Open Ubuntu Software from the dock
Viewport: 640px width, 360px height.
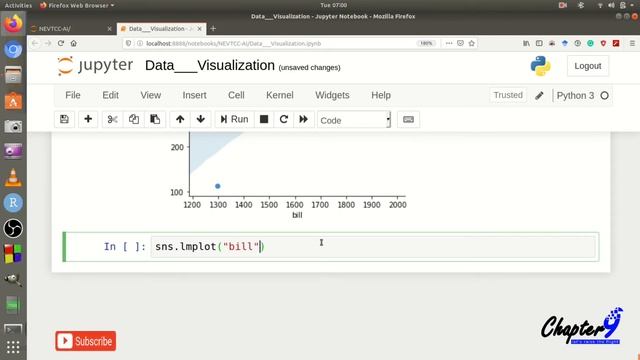(13, 101)
